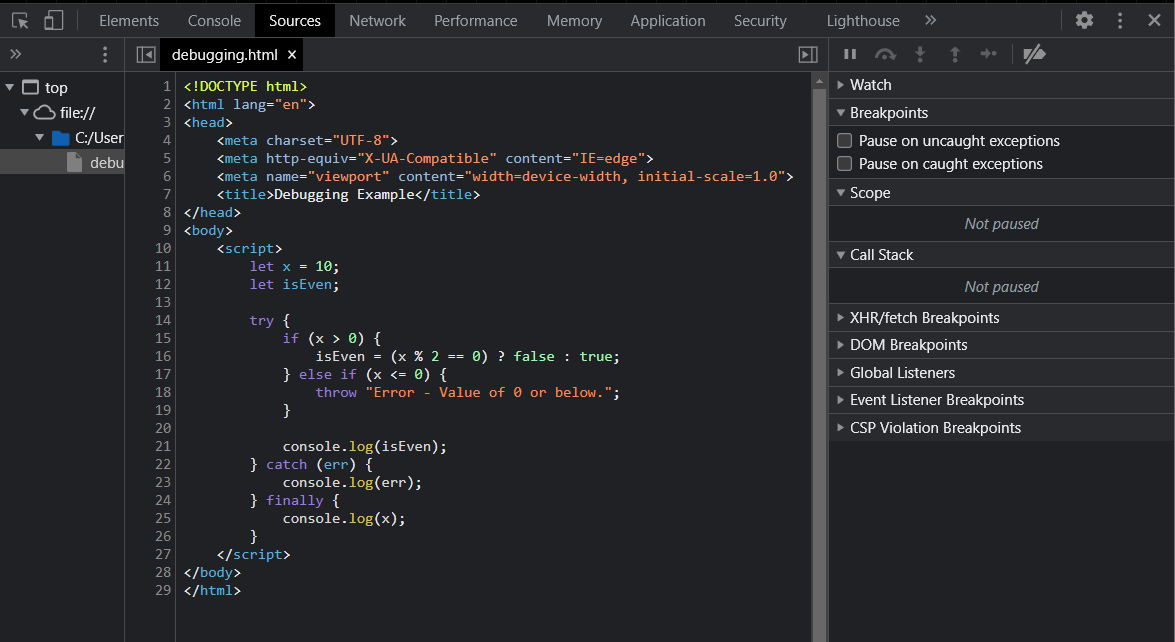Expand navigator tabs with double chevron
This screenshot has height=642, width=1175.
[15, 54]
